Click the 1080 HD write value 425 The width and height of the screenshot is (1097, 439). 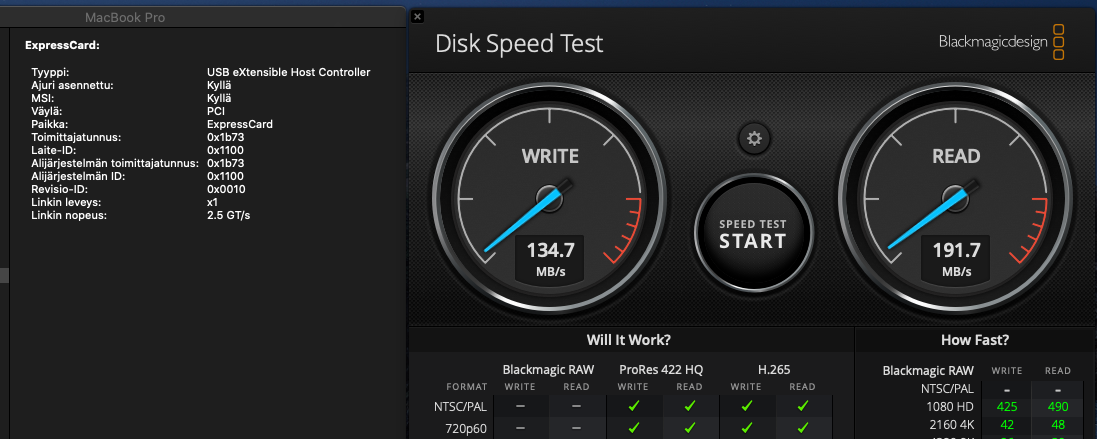(1007, 407)
